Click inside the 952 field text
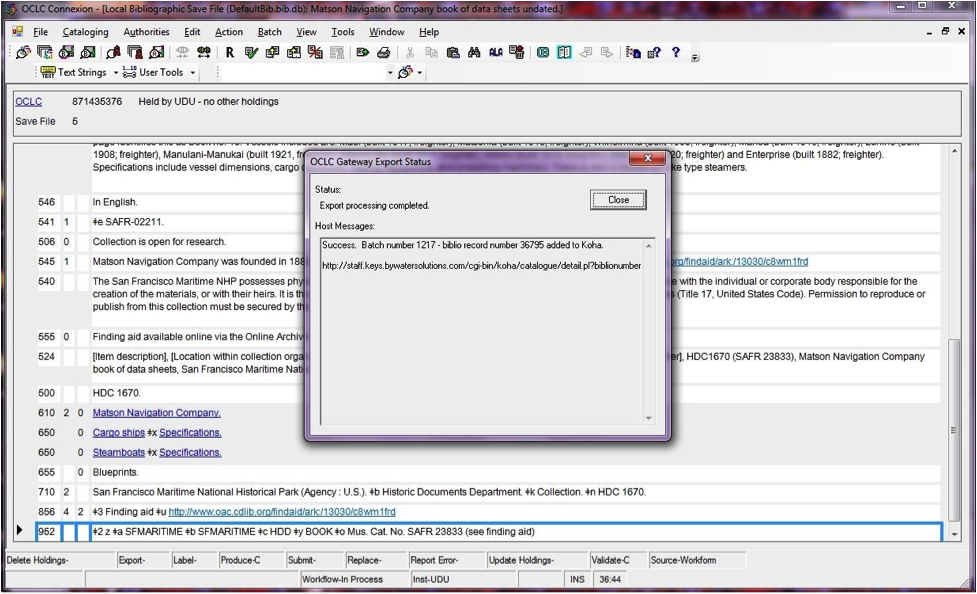The image size is (977, 594). (313, 532)
